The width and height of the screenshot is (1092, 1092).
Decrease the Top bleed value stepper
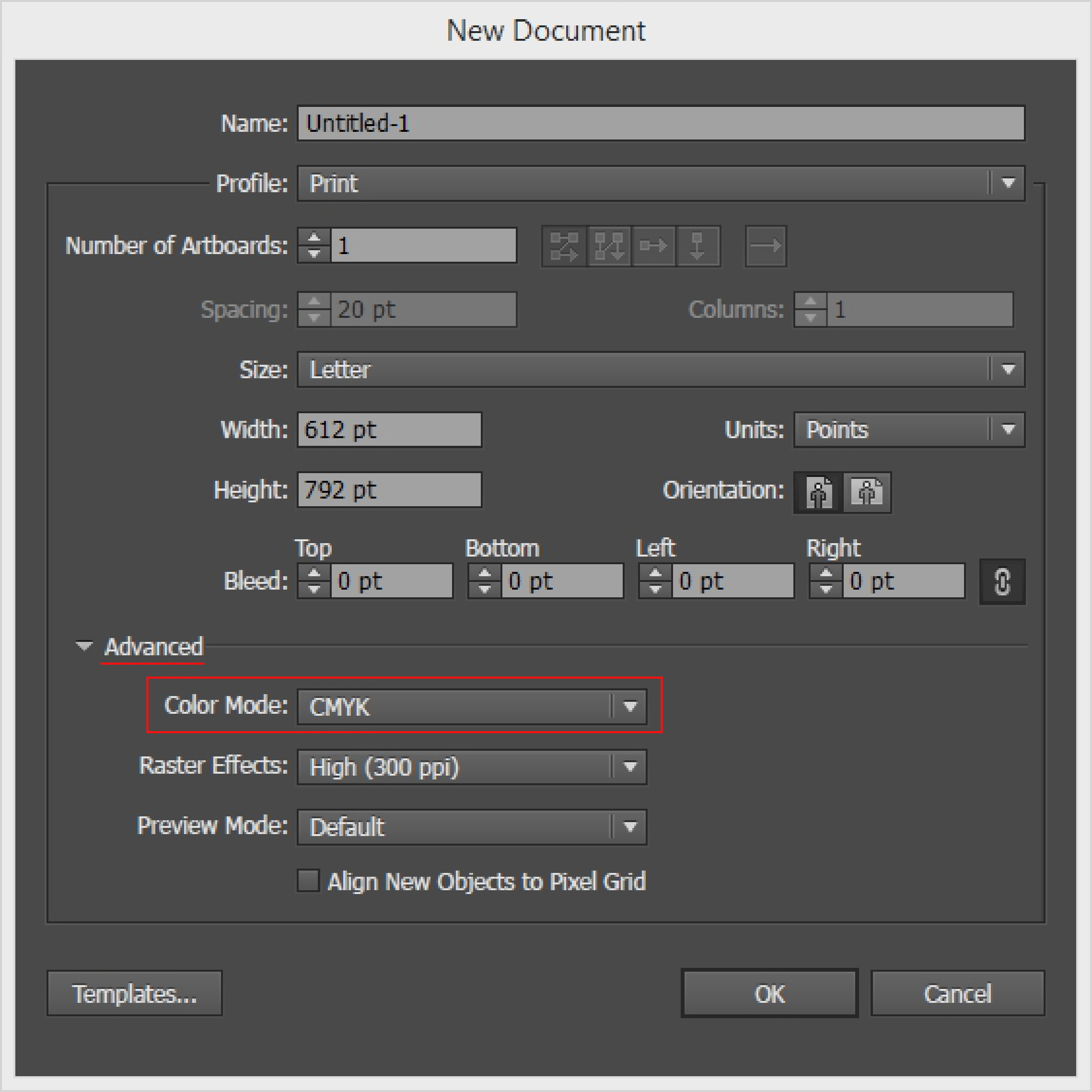click(x=314, y=589)
